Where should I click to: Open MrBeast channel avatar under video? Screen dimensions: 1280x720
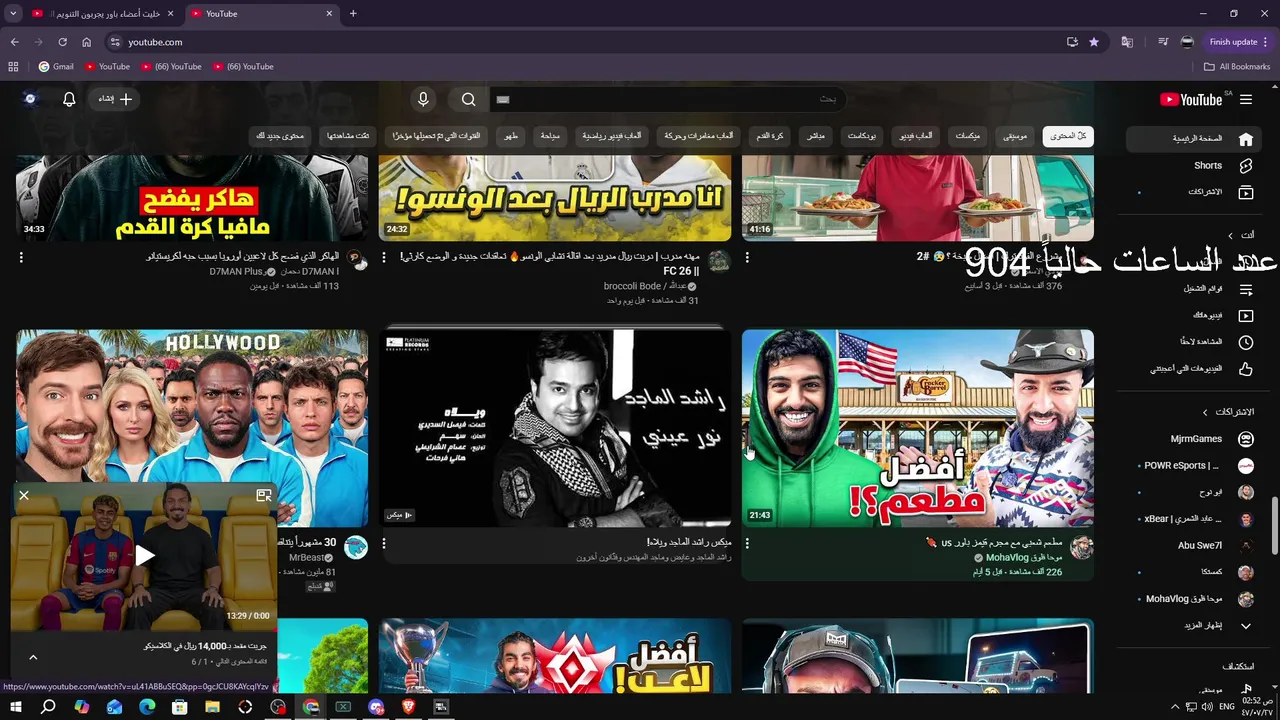click(x=356, y=547)
